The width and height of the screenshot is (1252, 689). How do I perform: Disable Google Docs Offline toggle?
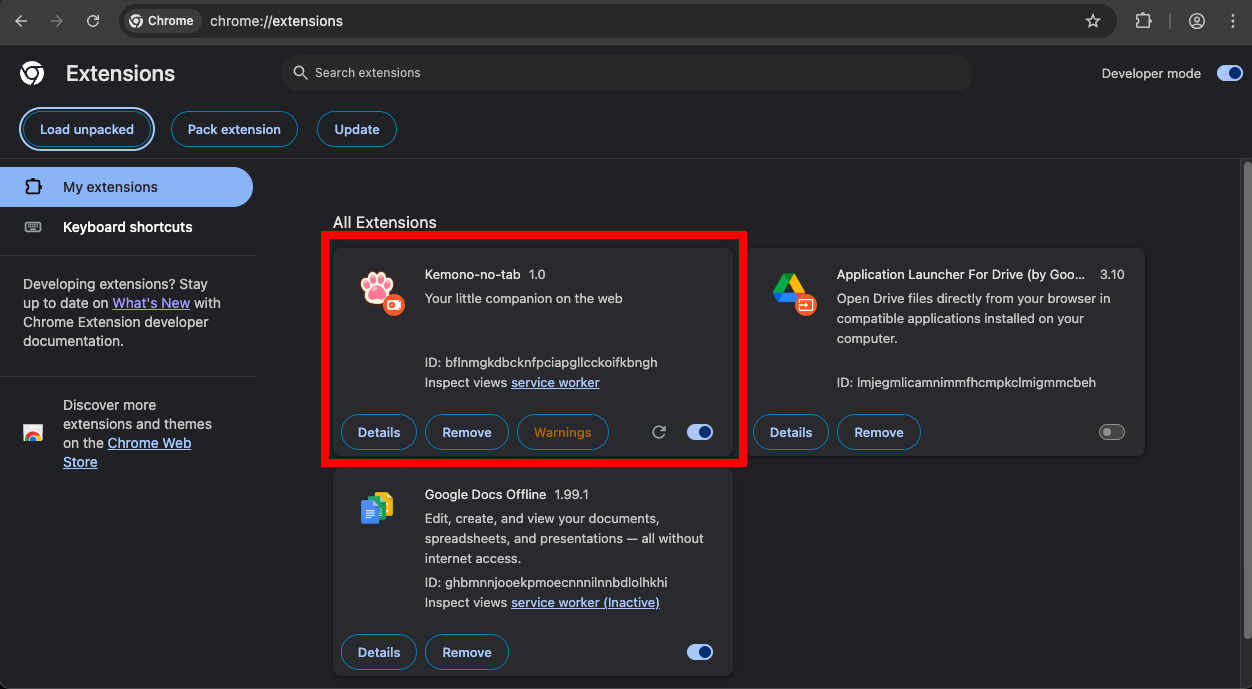click(x=700, y=652)
